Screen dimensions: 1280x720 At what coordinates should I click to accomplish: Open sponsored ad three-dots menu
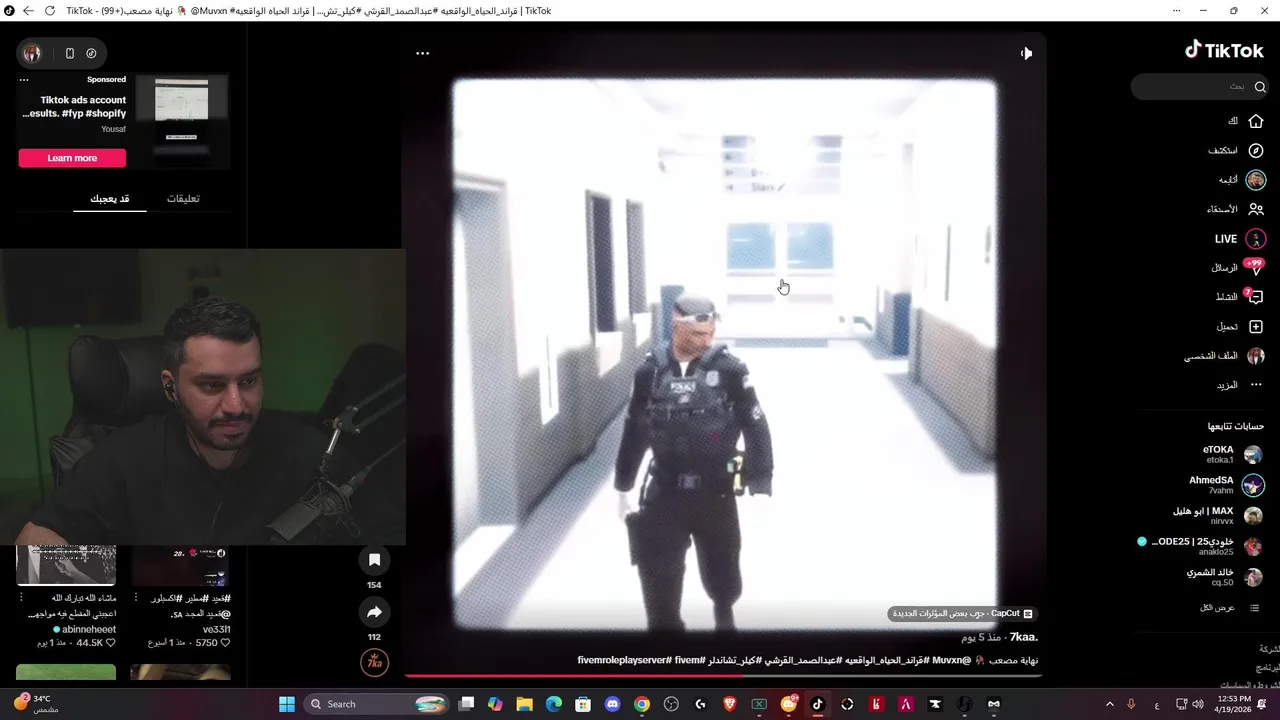click(24, 79)
